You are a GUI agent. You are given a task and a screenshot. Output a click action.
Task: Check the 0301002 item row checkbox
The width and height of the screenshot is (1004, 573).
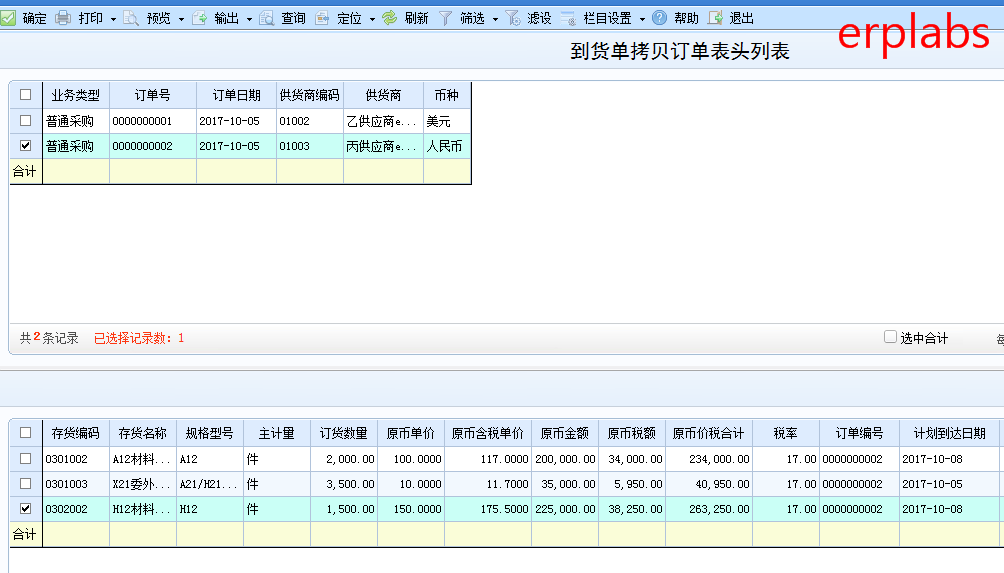[x=26, y=458]
